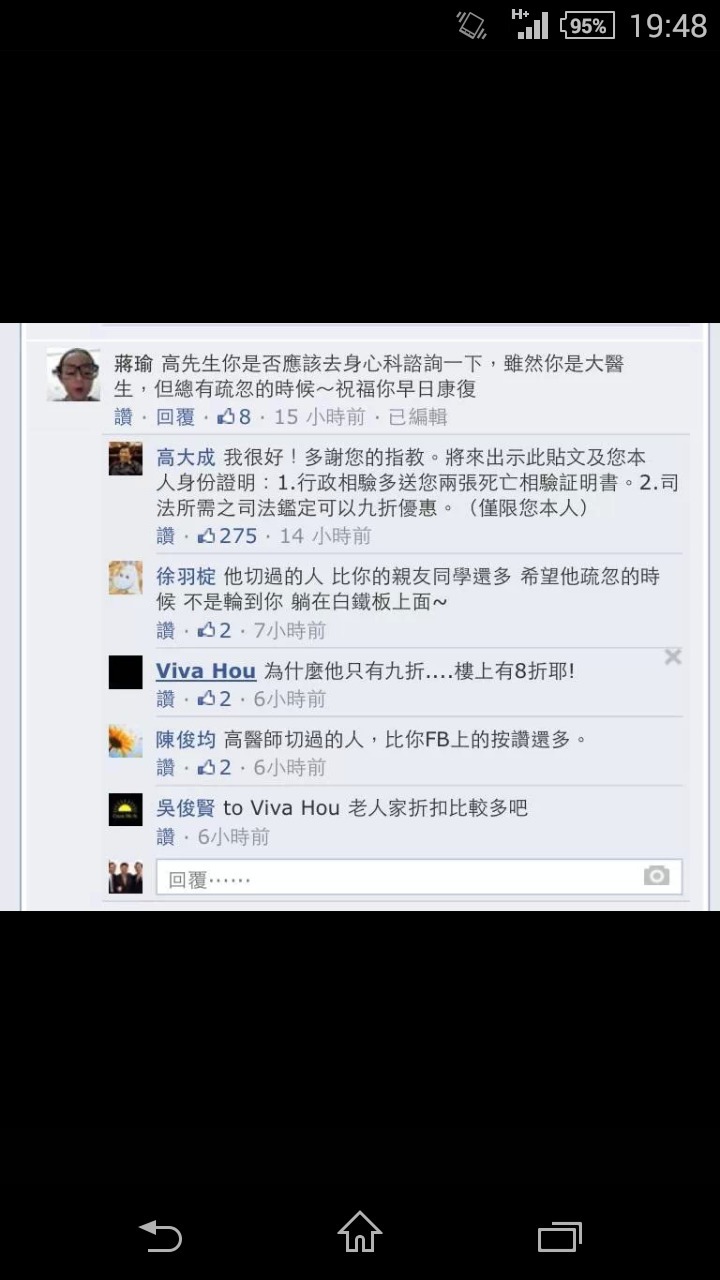The height and width of the screenshot is (1280, 720).
Task: Tap the camera icon in reply box
Action: pos(656,876)
